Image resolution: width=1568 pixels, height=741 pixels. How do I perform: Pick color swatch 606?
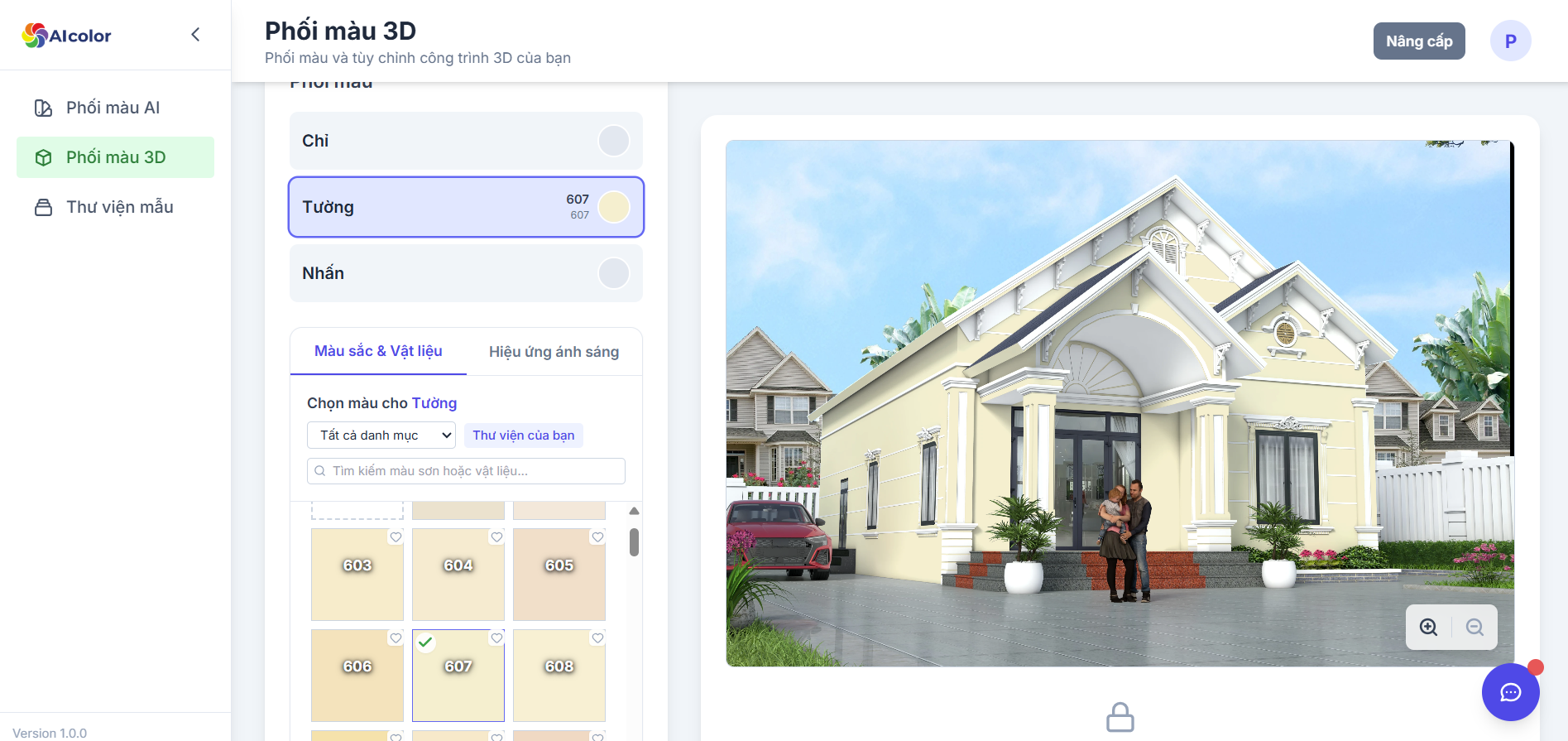[357, 676]
